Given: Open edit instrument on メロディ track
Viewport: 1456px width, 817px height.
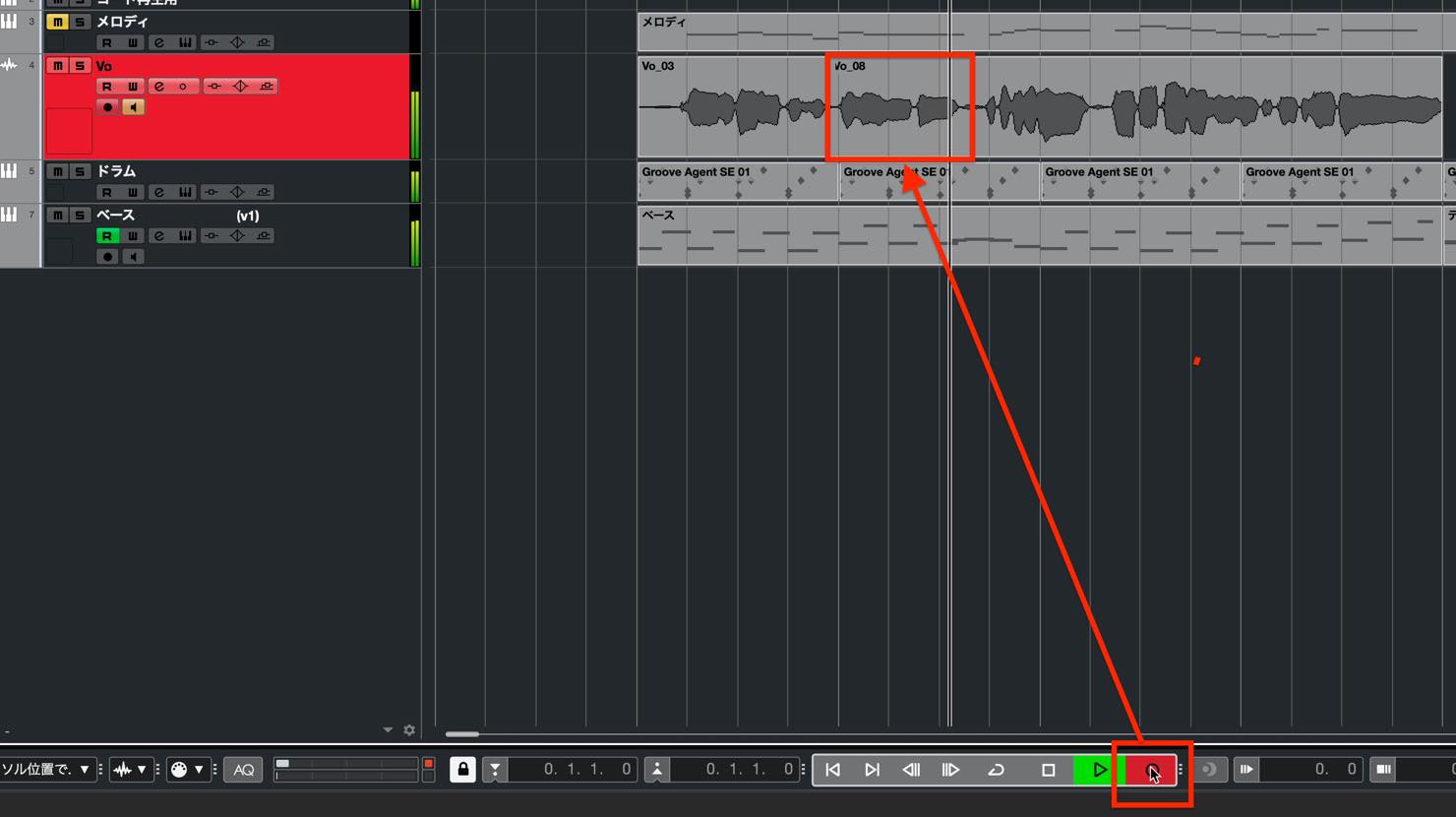Looking at the screenshot, I should pos(185,42).
